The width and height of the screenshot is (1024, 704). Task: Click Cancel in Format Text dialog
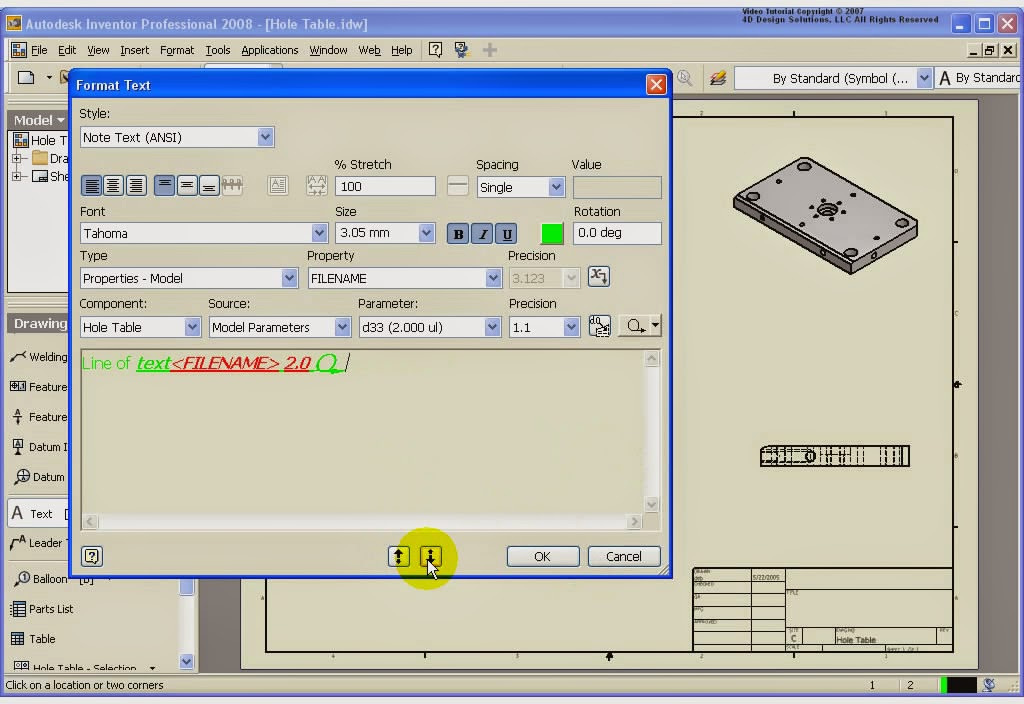pyautogui.click(x=624, y=556)
